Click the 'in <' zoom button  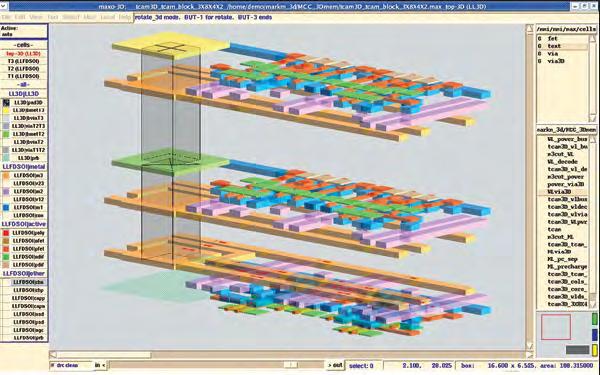[99, 365]
